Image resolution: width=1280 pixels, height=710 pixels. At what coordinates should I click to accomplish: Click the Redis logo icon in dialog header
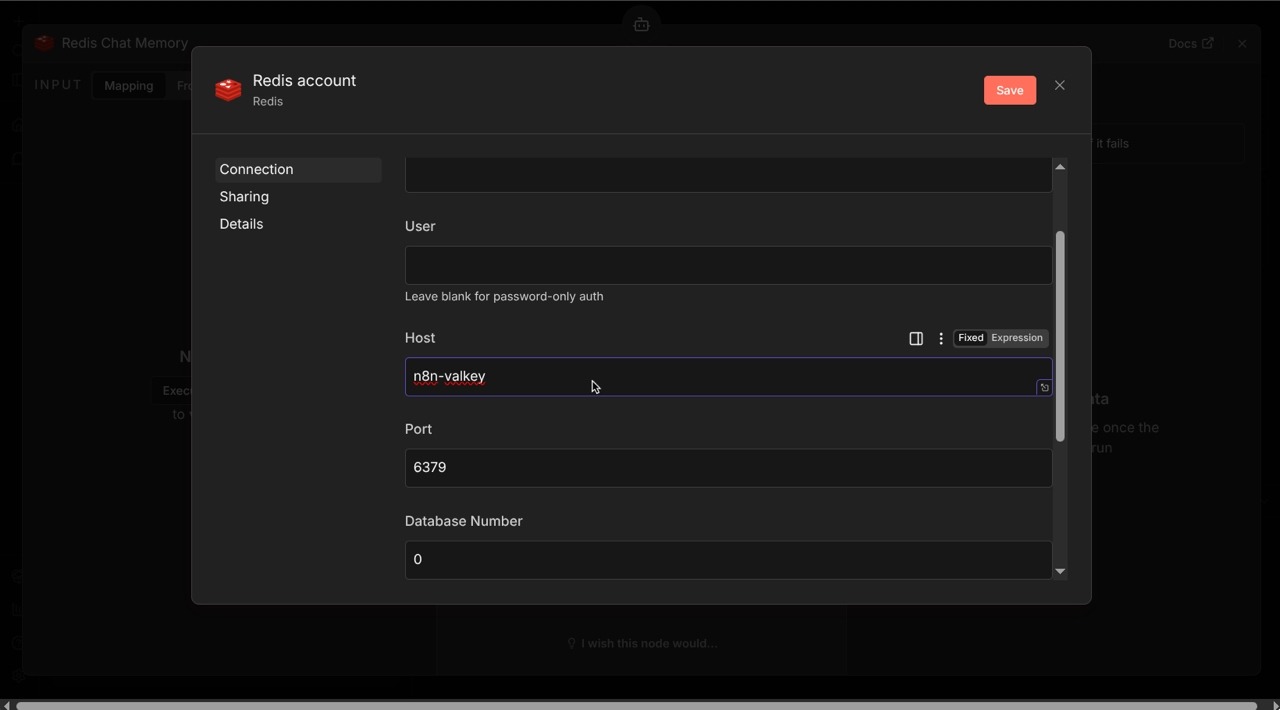point(228,90)
